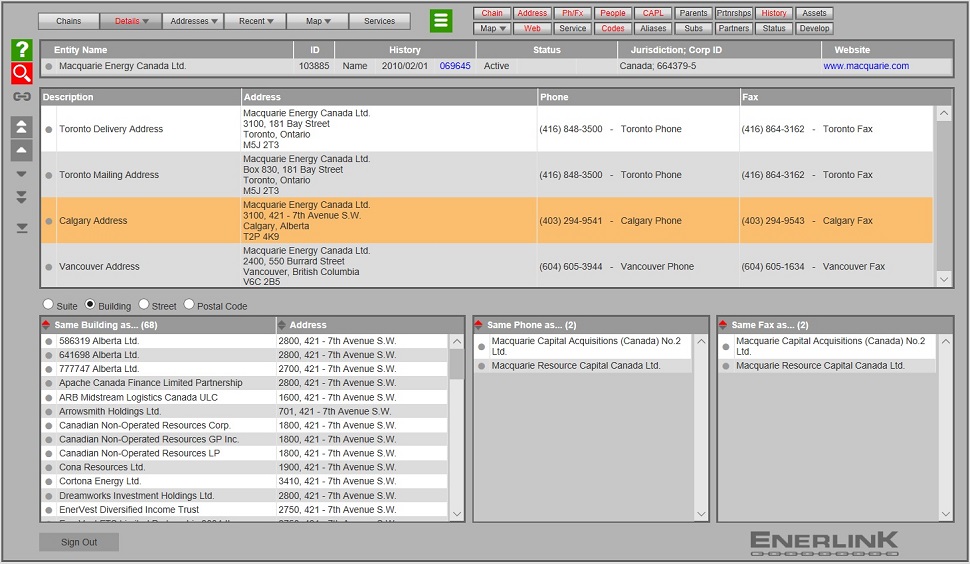
Task: Open the Map dropdown in right button grid
Action: point(492,28)
